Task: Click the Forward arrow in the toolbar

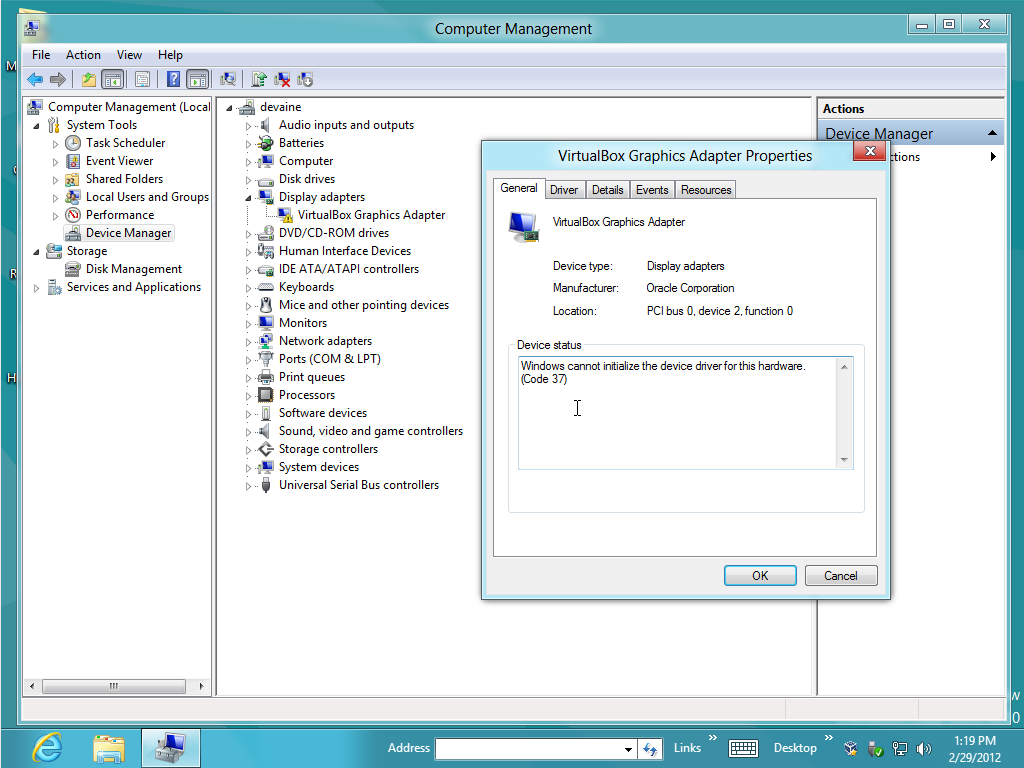Action: [58, 80]
